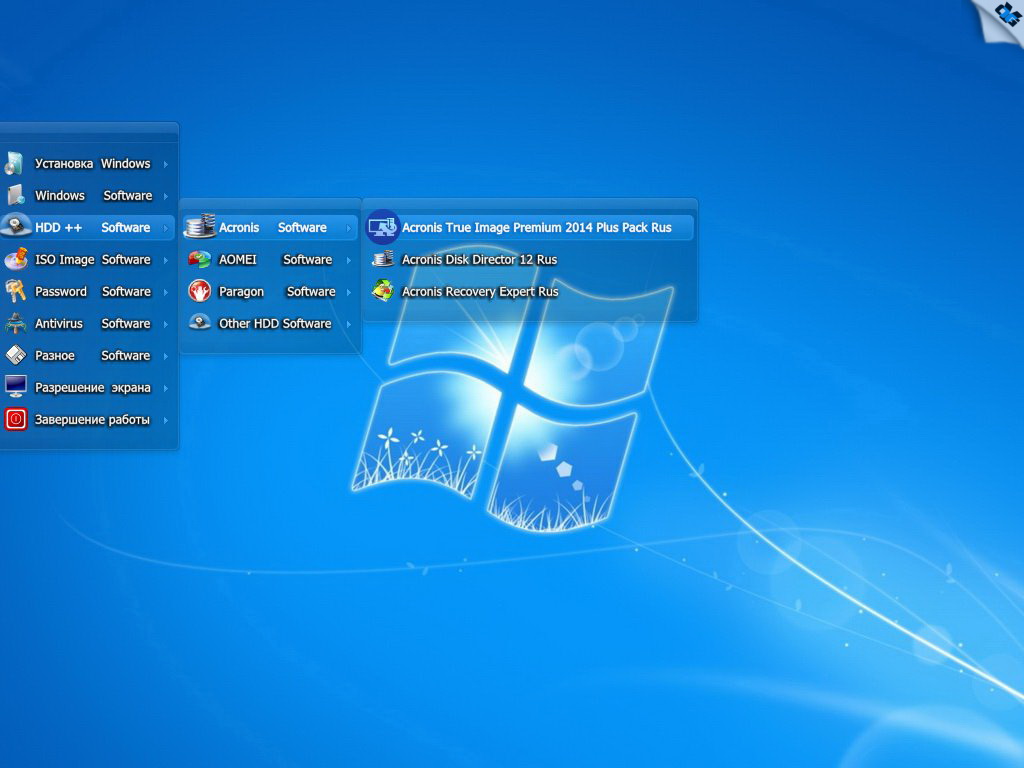Open the AOMEI Software submenu entry
Viewport: 1024px width, 768px height.
coord(270,259)
